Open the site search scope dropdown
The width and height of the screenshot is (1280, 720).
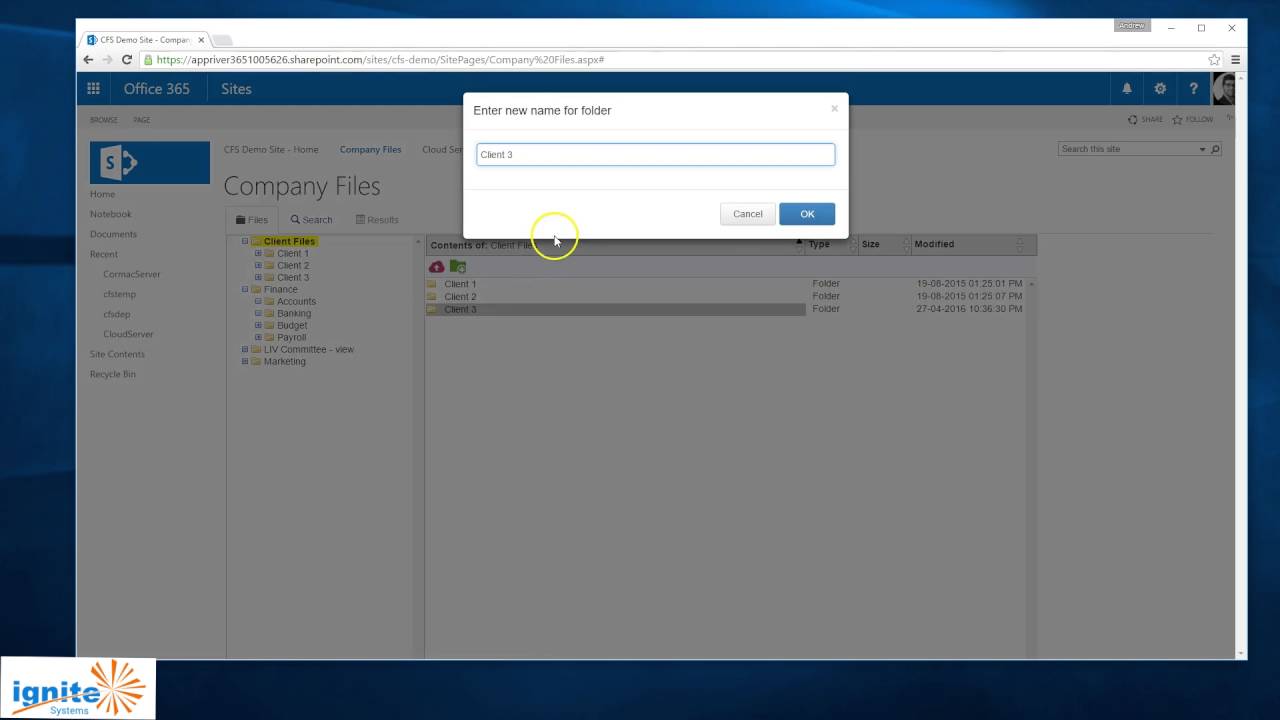tap(1202, 149)
